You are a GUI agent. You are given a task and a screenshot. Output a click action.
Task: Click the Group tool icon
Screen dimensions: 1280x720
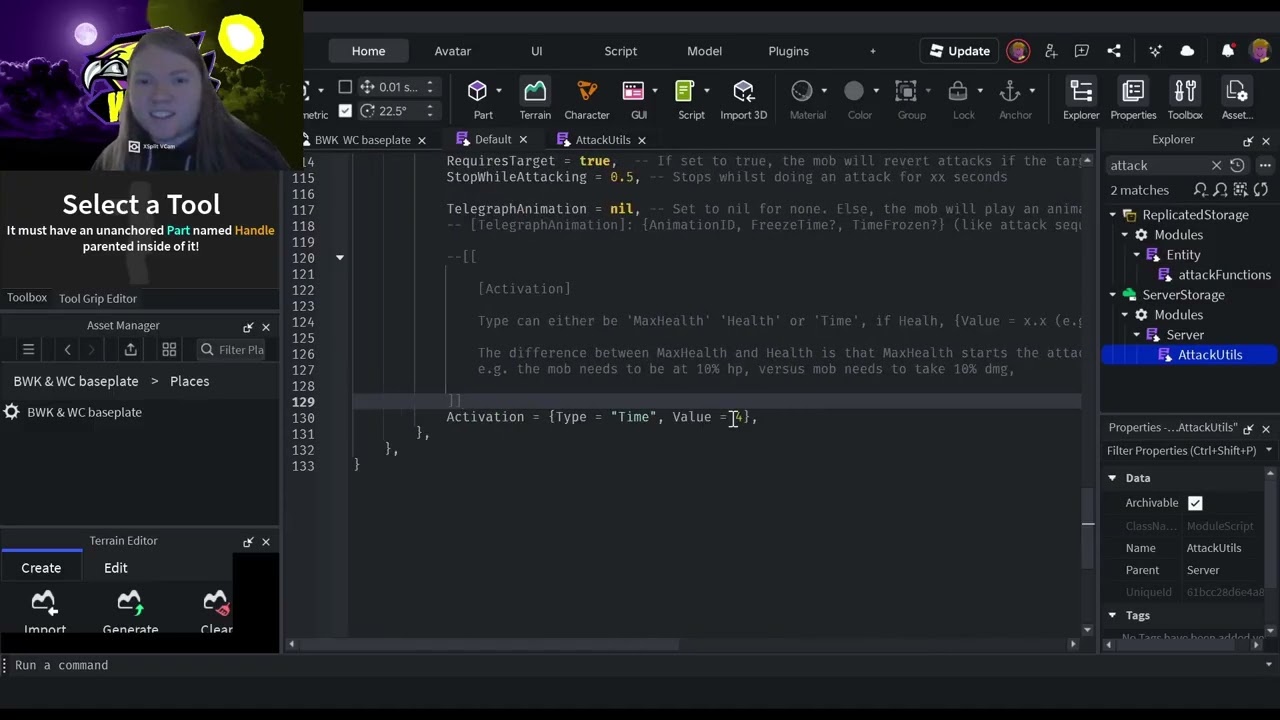(x=906, y=92)
